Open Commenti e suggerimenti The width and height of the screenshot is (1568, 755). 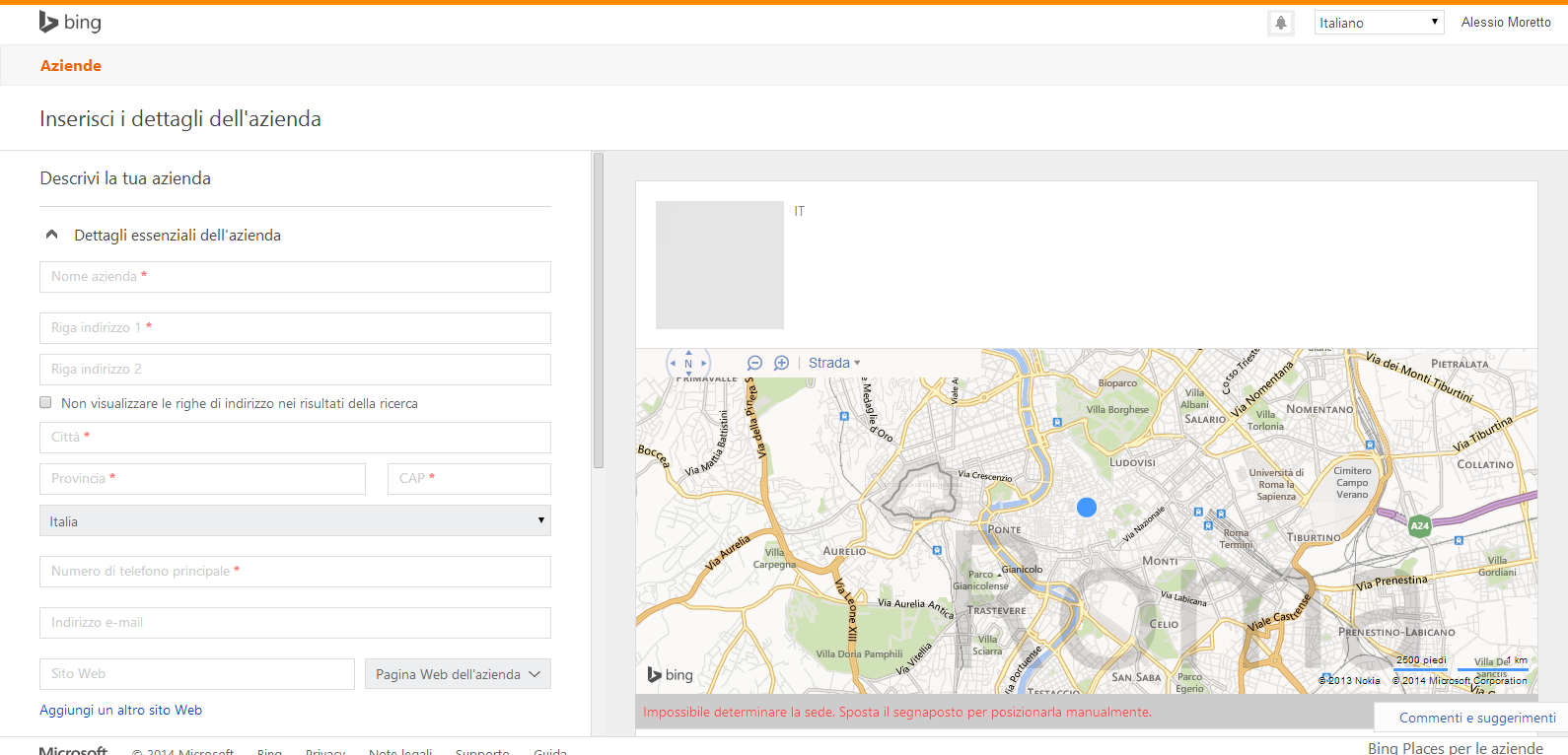1477,718
